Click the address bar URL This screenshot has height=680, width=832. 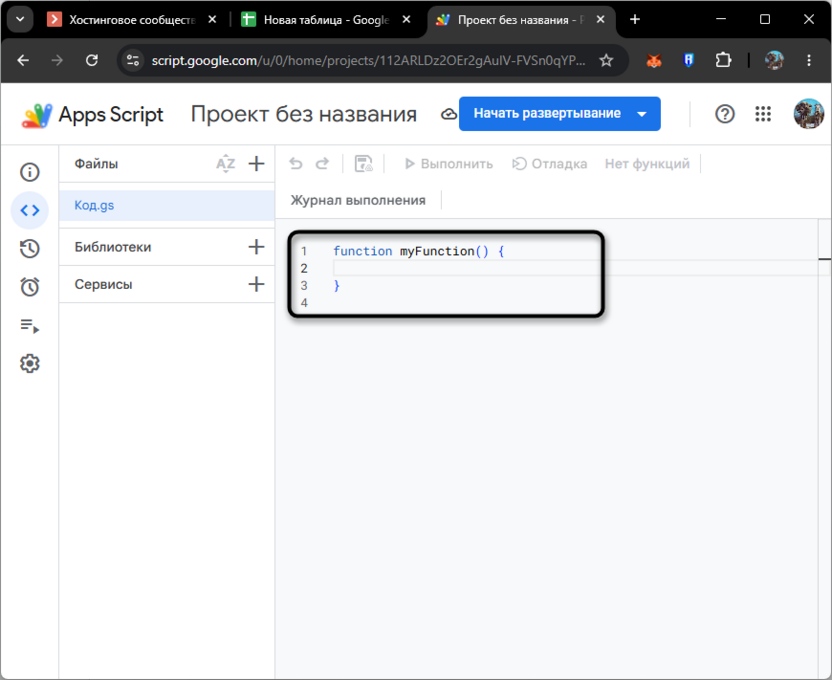coord(368,60)
